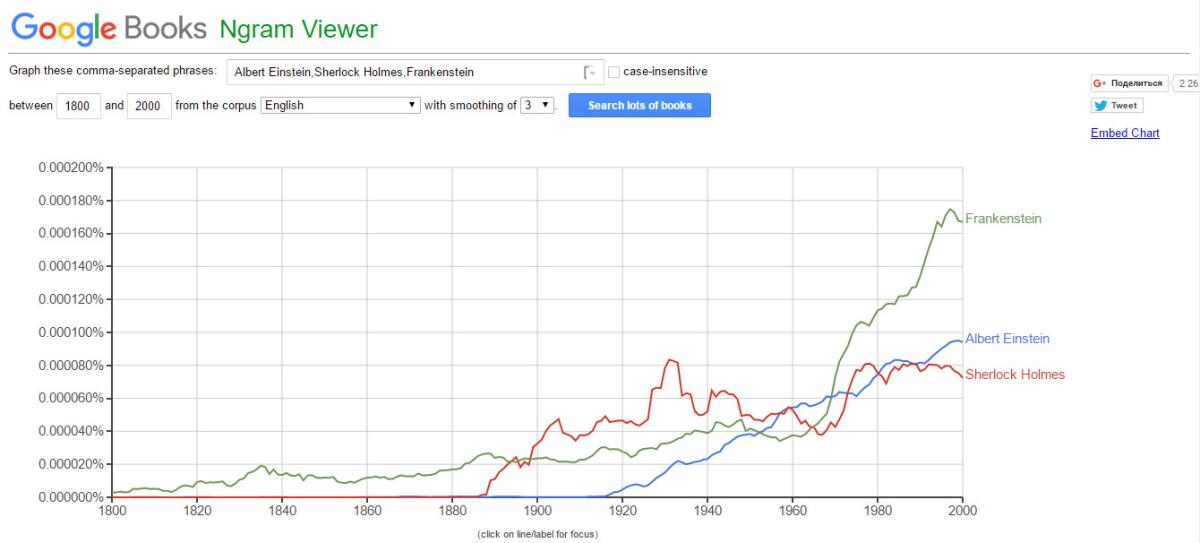Click the 1960 x-axis year label
The height and width of the screenshot is (543, 1200).
point(792,511)
